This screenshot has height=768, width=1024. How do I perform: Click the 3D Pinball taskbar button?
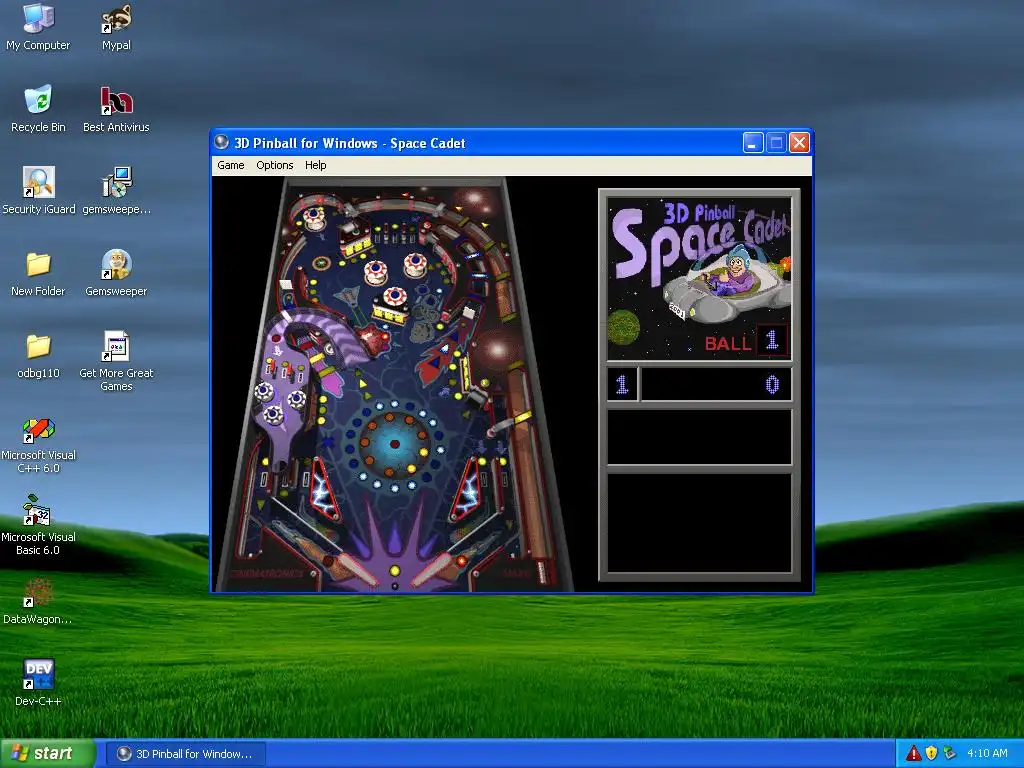pyautogui.click(x=185, y=754)
